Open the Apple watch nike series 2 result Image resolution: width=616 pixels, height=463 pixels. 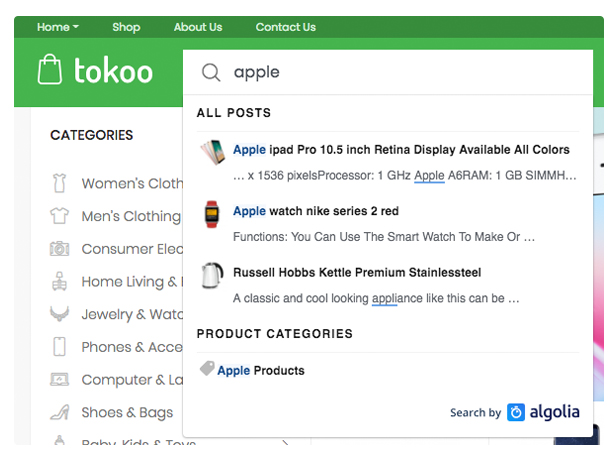316,211
